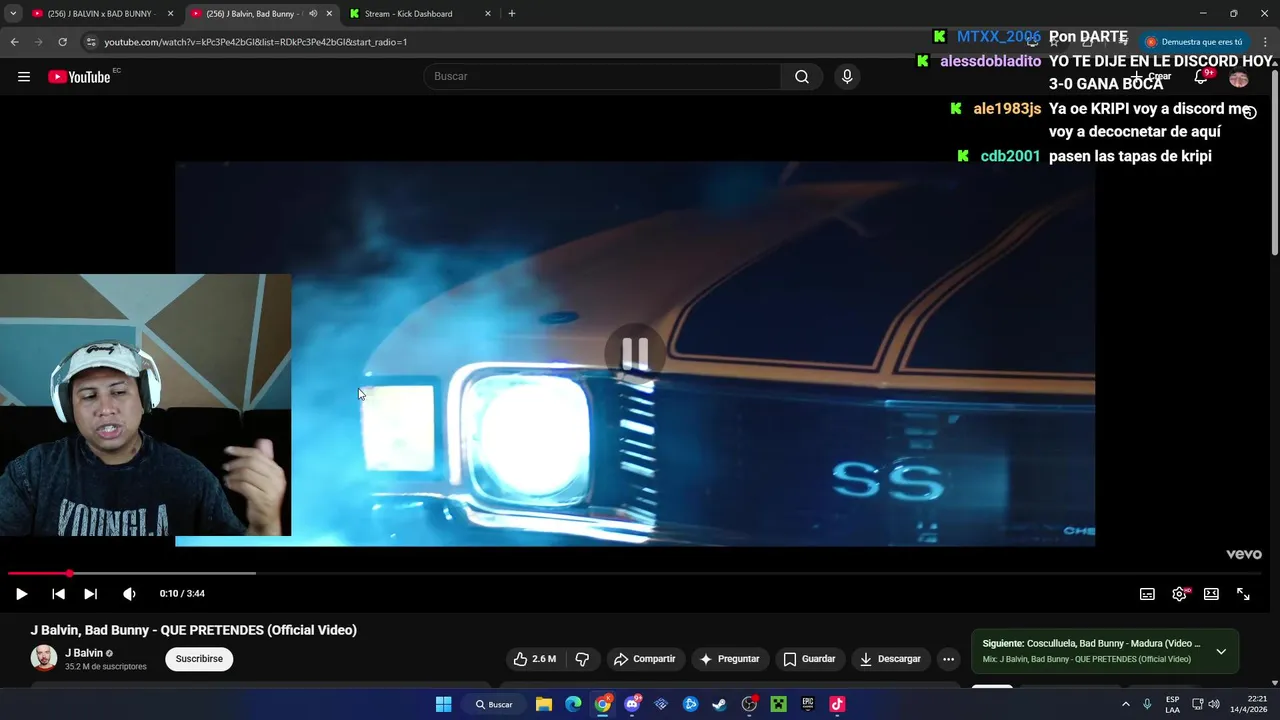
Task: Play the paused video
Action: click(x=21, y=594)
